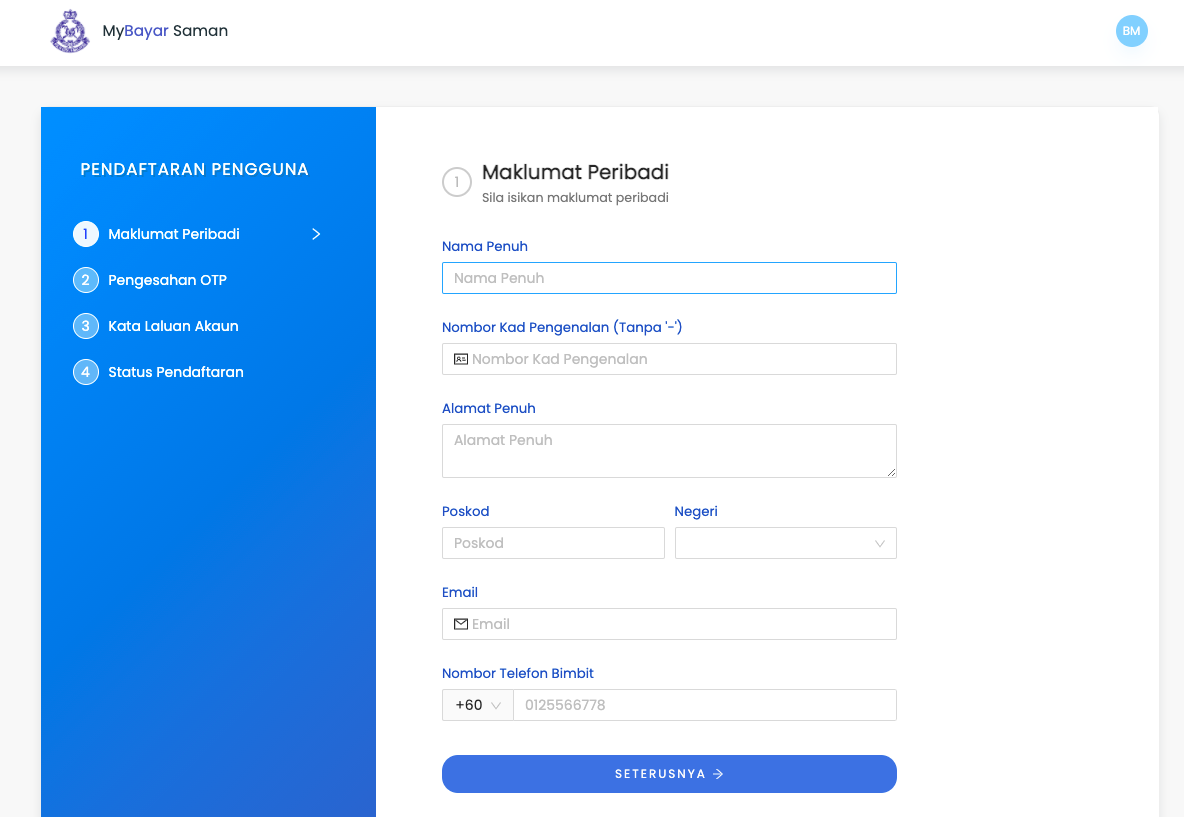This screenshot has width=1184, height=817.
Task: Click the Poskod input field
Action: click(x=553, y=543)
